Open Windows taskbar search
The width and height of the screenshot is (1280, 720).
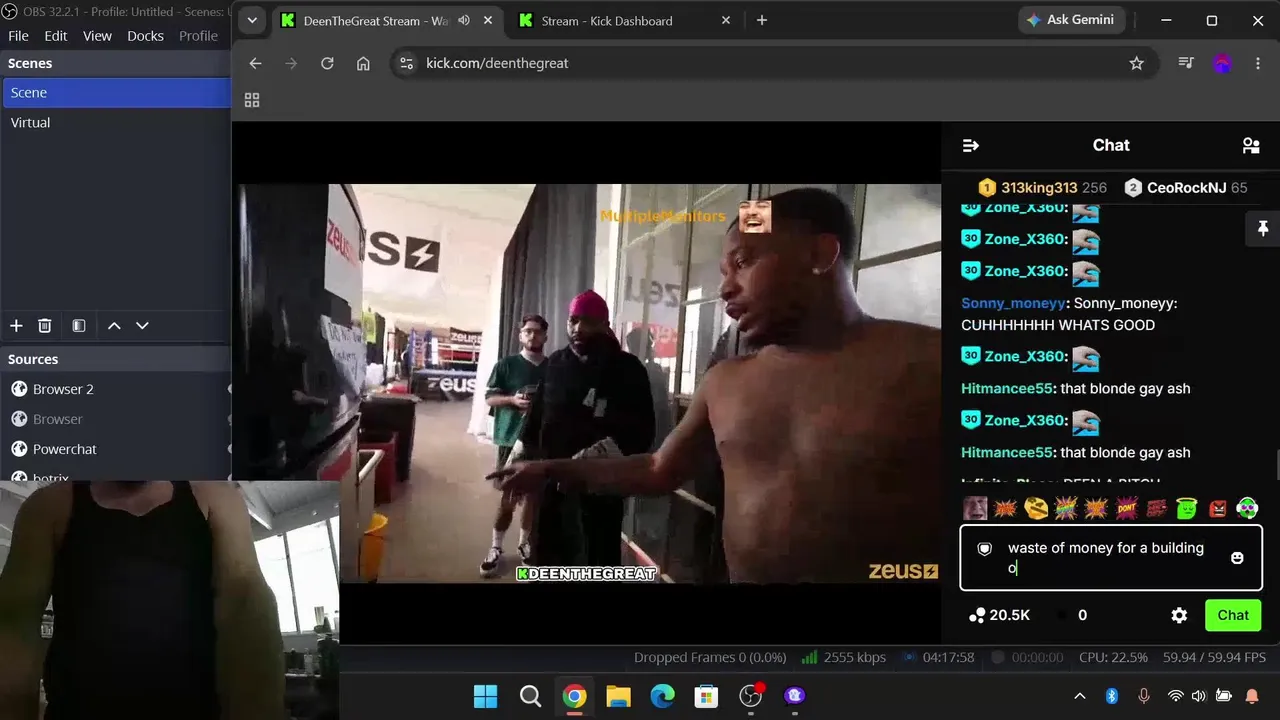pyautogui.click(x=531, y=696)
